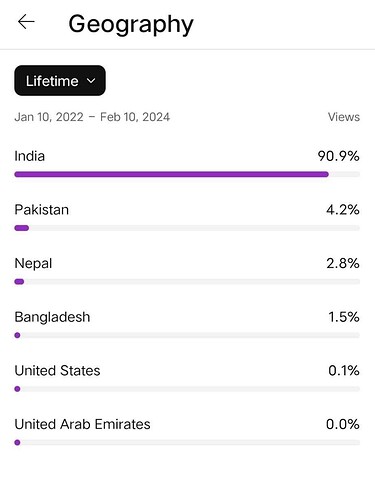Image resolution: width=375 pixels, height=500 pixels.
Task: Click India's 90.9% value
Action: tap(338, 156)
